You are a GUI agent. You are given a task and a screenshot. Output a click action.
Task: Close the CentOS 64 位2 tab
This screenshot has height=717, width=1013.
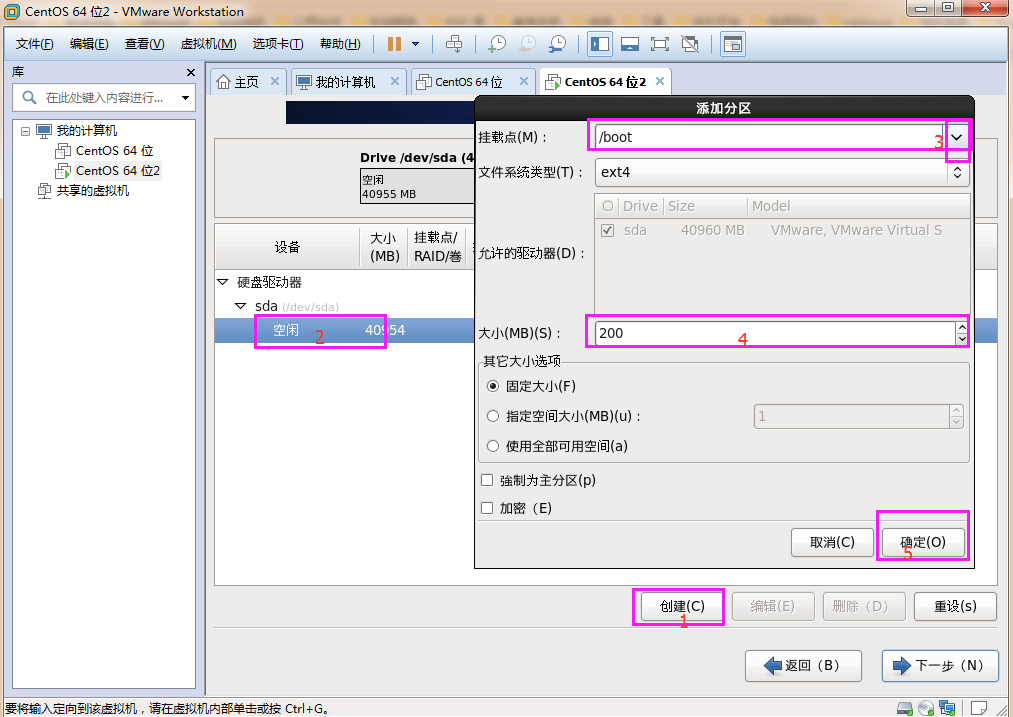(x=660, y=81)
